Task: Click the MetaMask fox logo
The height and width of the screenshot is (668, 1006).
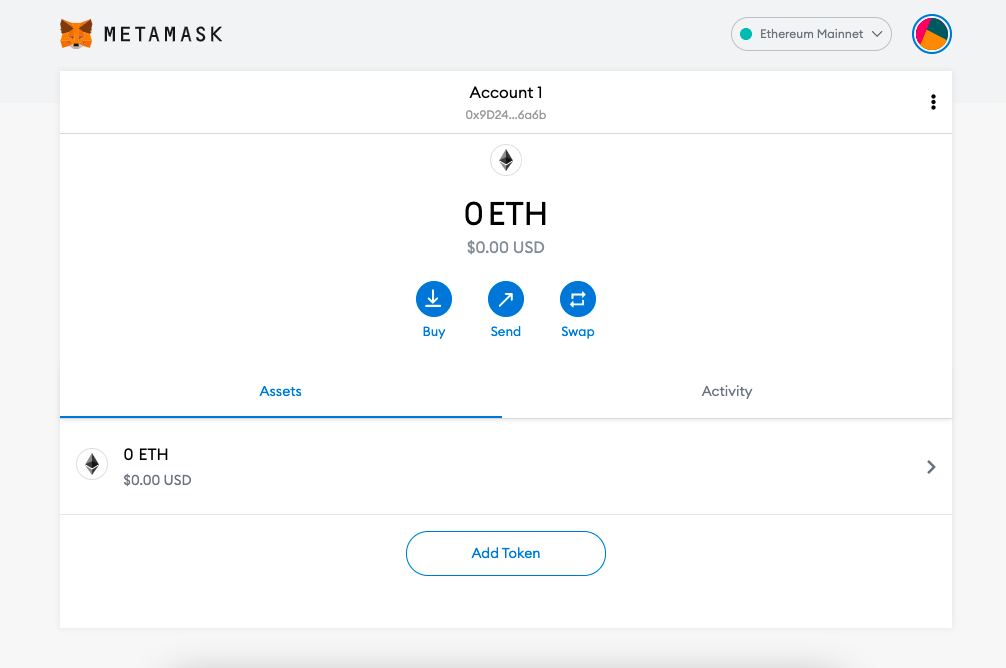Action: [76, 34]
